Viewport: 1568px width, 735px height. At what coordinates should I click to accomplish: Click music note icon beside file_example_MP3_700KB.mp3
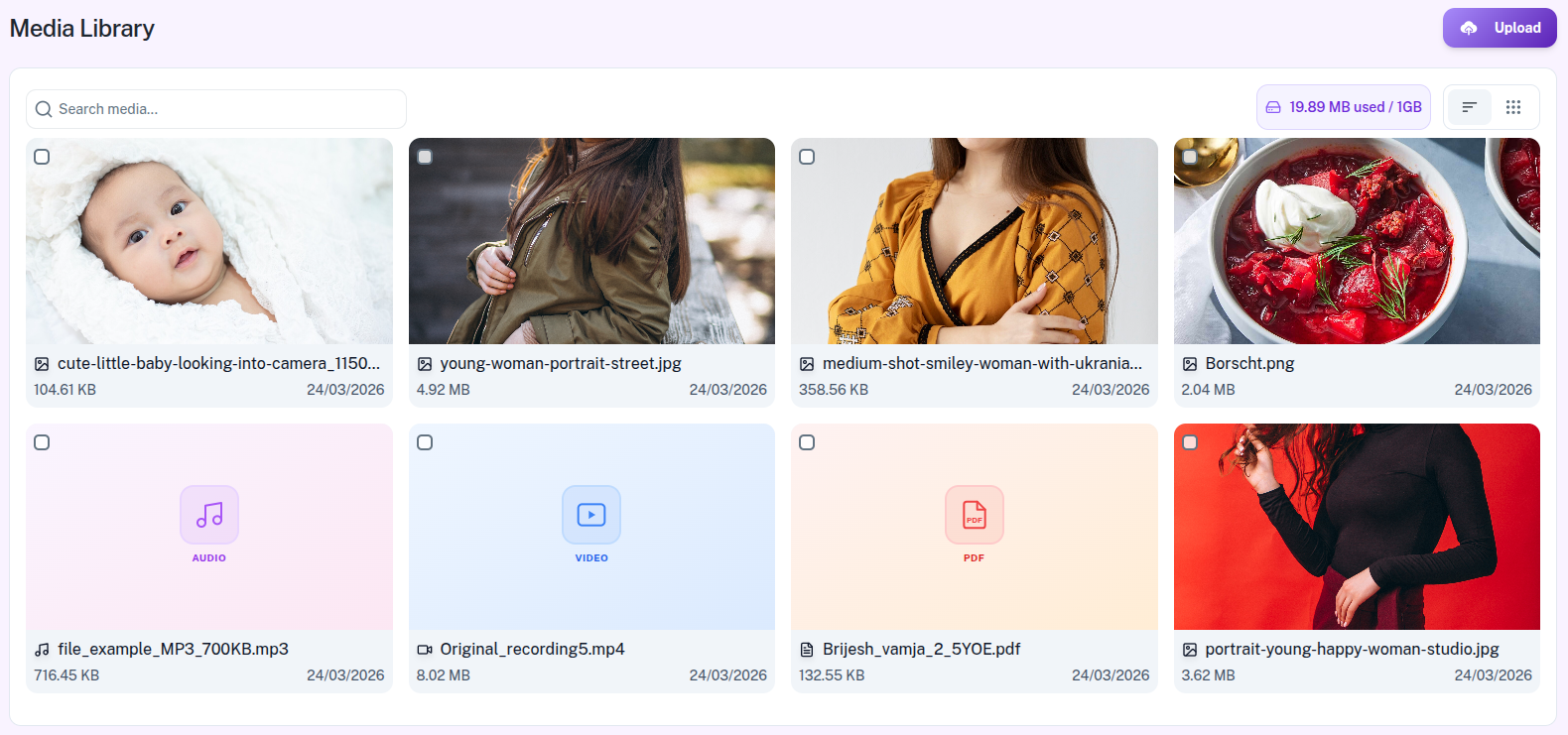(x=42, y=650)
